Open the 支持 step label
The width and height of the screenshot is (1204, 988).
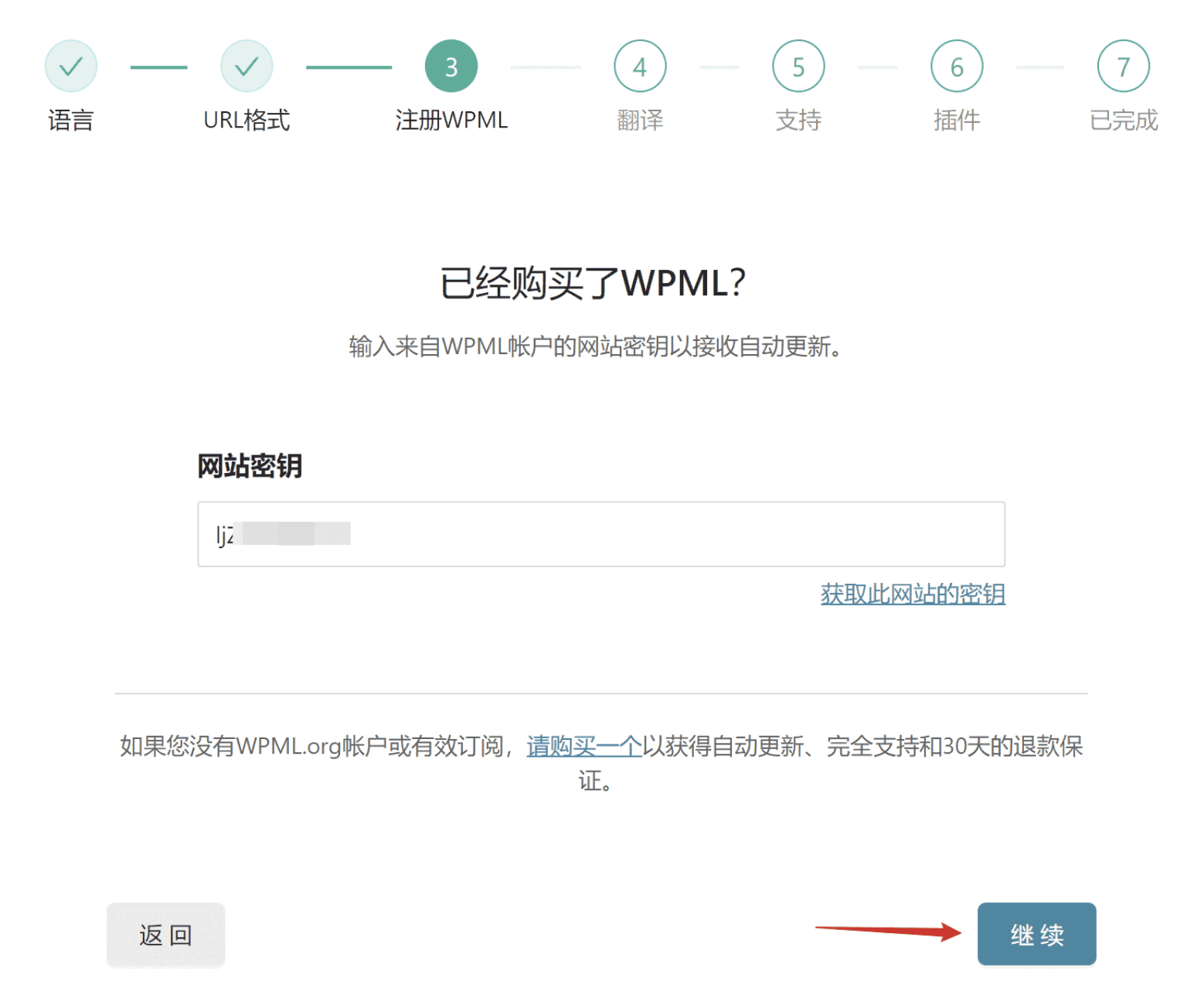pyautogui.click(x=798, y=120)
